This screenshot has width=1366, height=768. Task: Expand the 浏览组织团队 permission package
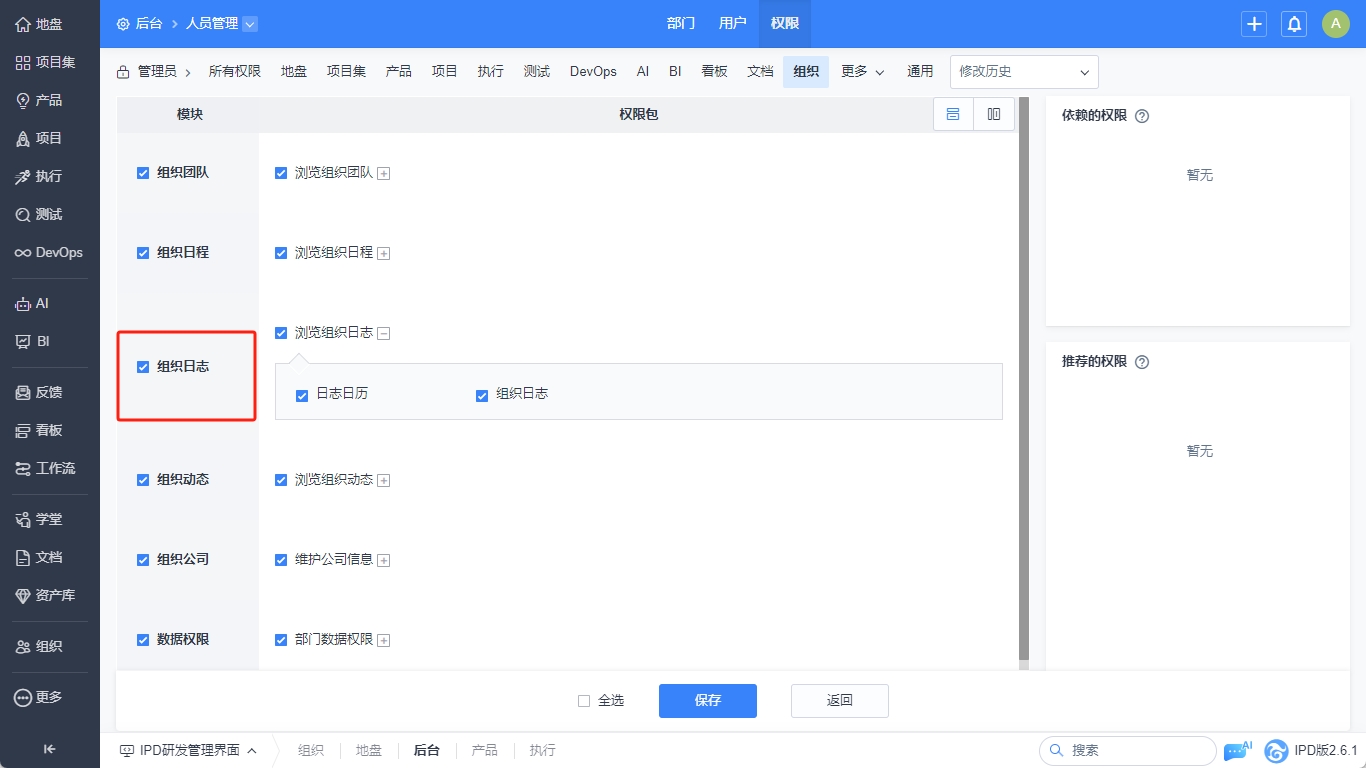(384, 174)
